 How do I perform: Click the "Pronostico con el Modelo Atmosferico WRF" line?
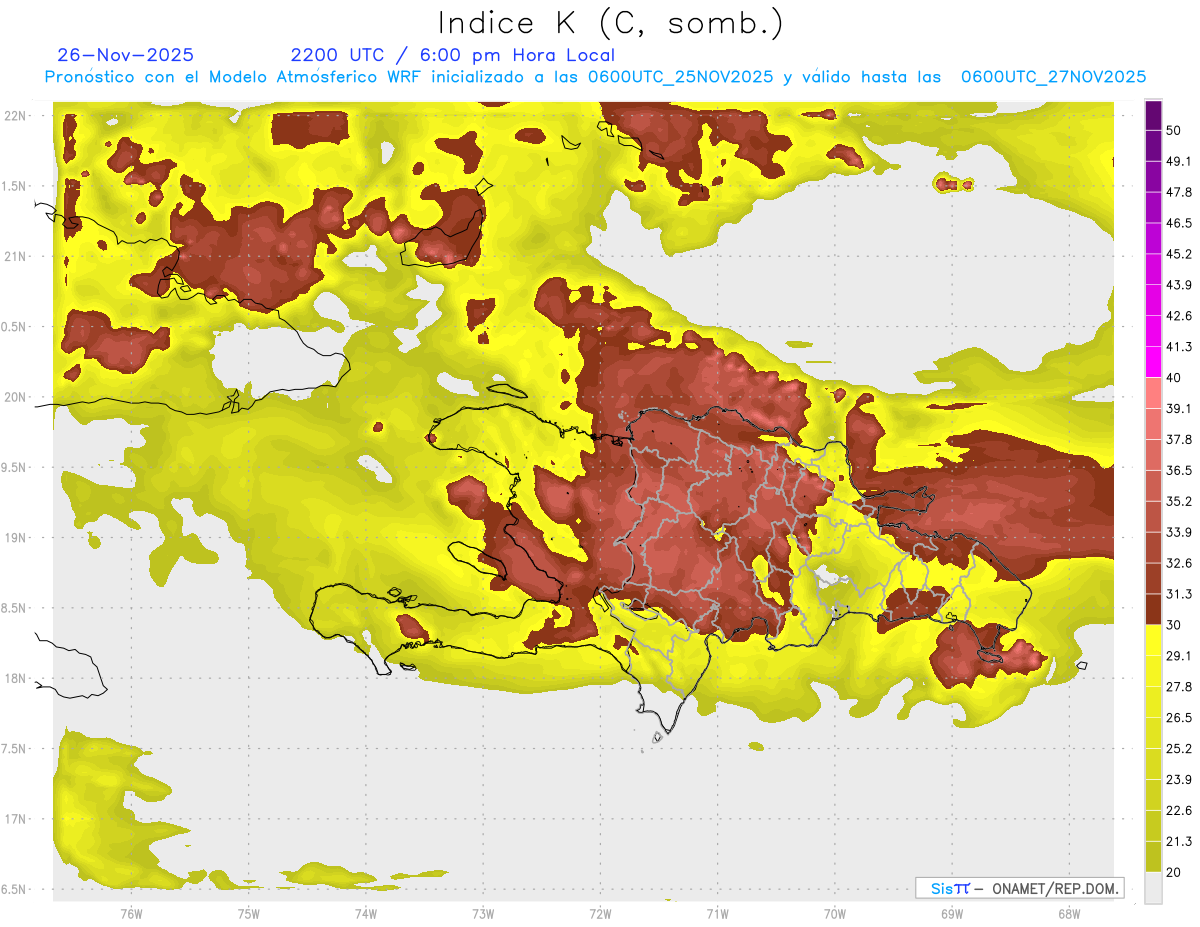596,77
